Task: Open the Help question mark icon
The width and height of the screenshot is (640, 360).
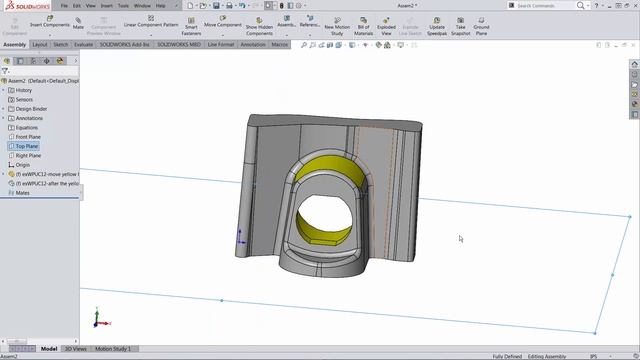Action: pyautogui.click(x=596, y=6)
